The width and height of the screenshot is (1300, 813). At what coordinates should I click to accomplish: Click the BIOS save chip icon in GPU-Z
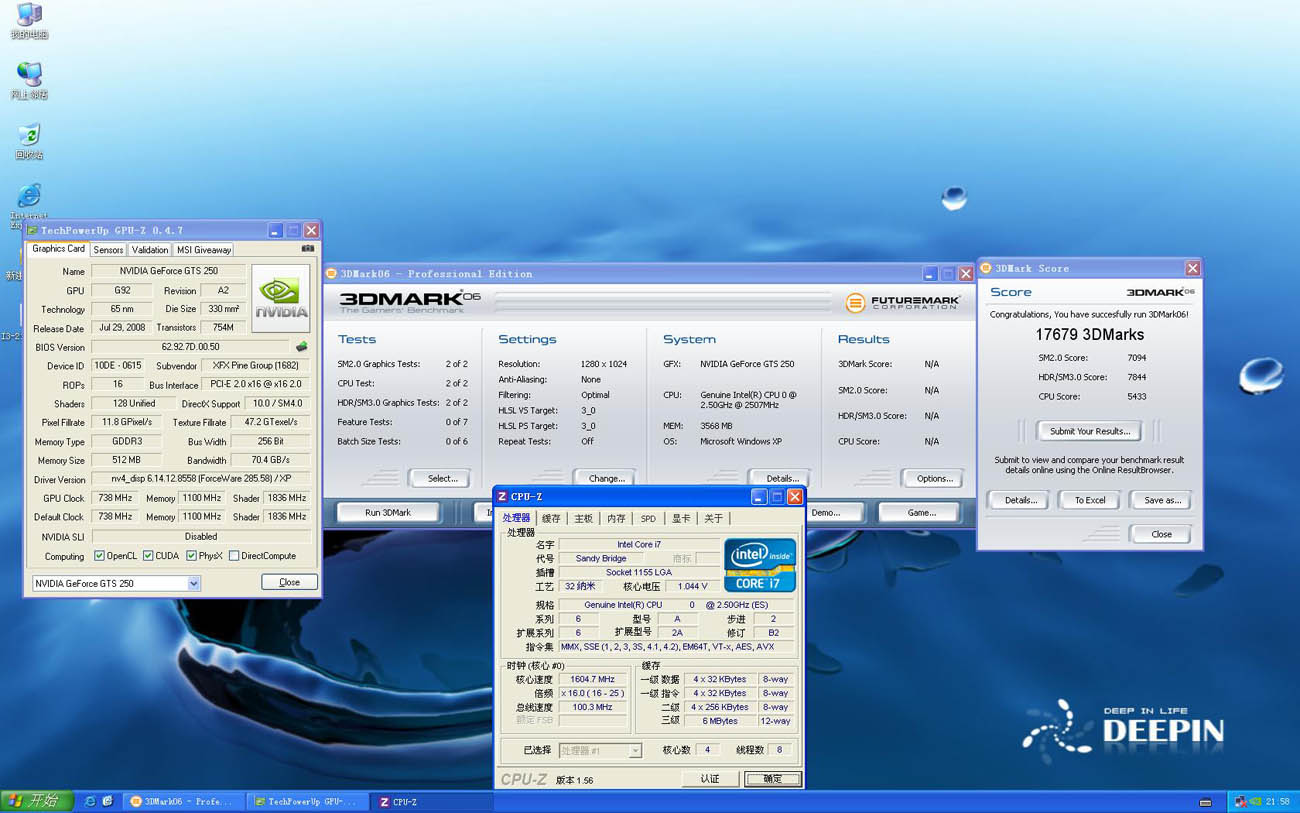tap(301, 347)
